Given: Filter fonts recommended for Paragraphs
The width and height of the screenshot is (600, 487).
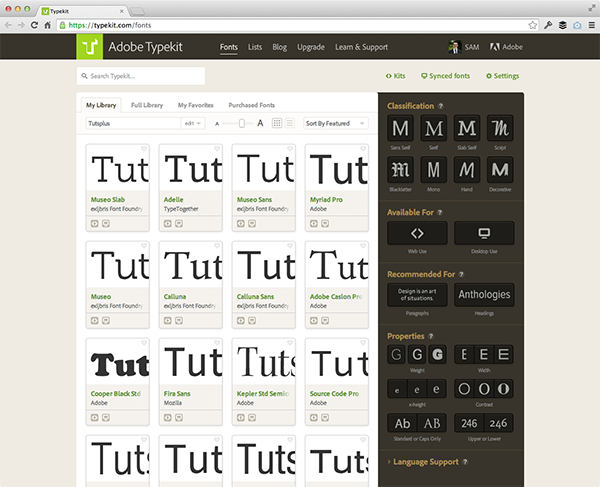Looking at the screenshot, I should tap(417, 295).
